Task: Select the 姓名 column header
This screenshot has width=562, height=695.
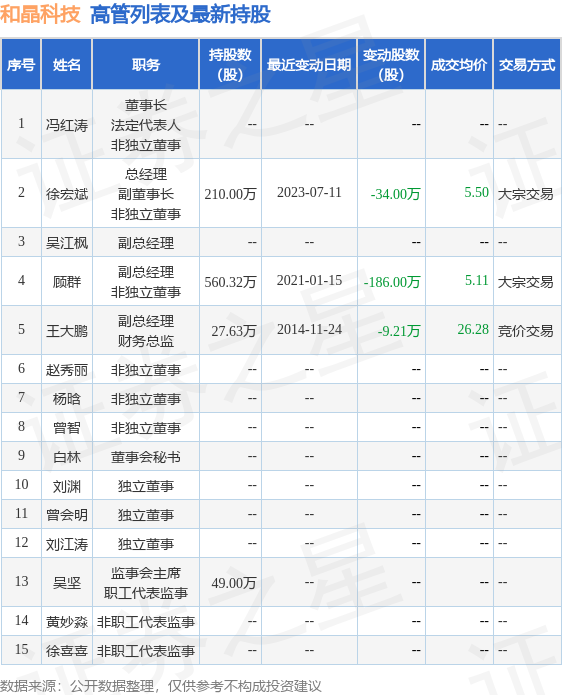Action: [66, 65]
